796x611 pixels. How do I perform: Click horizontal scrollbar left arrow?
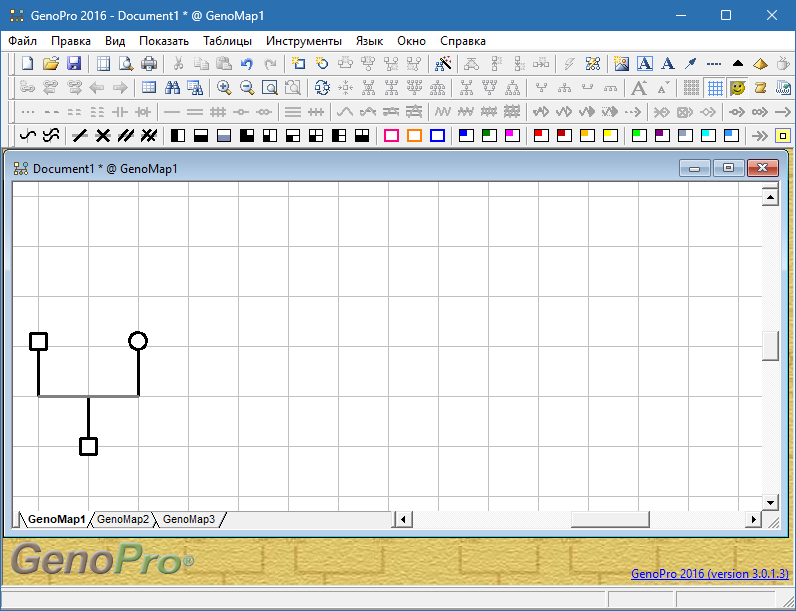[x=404, y=519]
